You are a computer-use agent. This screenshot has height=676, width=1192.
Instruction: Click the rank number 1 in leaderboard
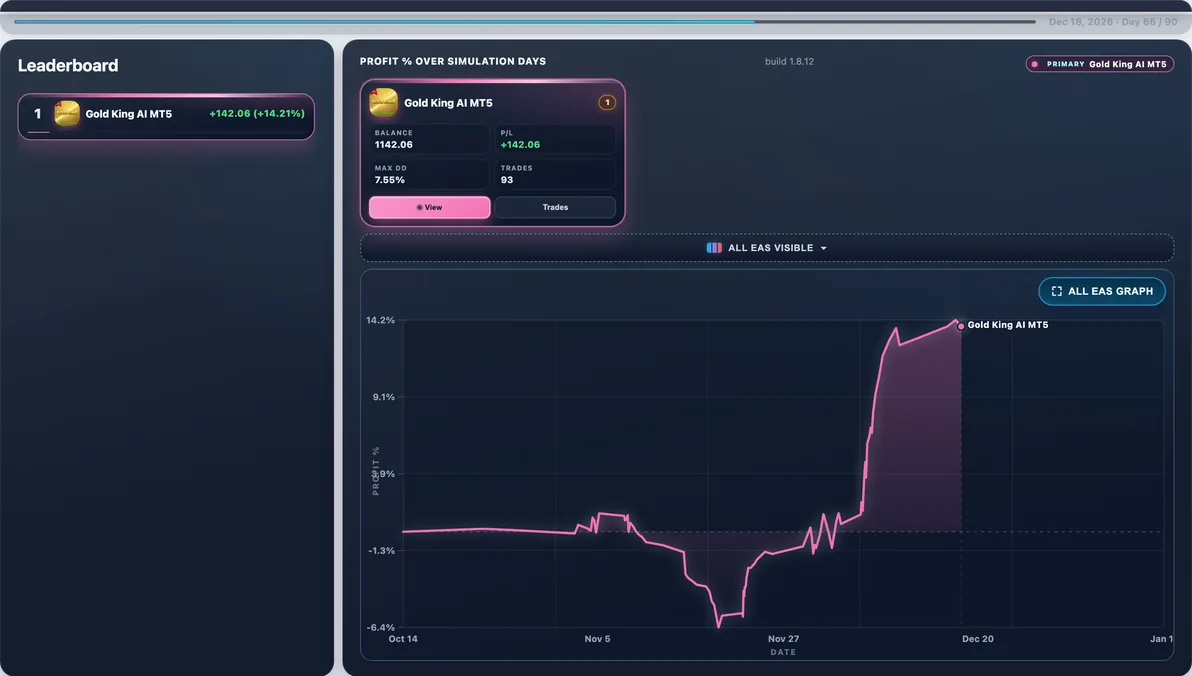tap(37, 114)
